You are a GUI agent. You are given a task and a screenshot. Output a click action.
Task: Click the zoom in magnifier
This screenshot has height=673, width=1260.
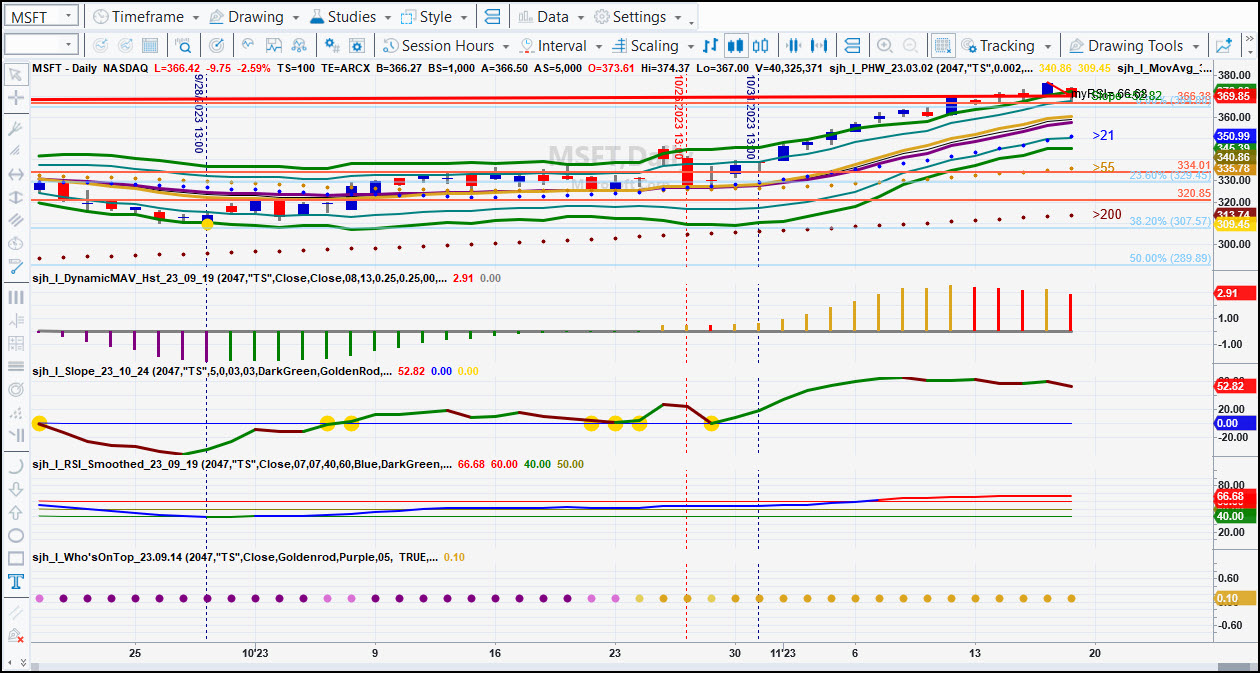coord(885,46)
